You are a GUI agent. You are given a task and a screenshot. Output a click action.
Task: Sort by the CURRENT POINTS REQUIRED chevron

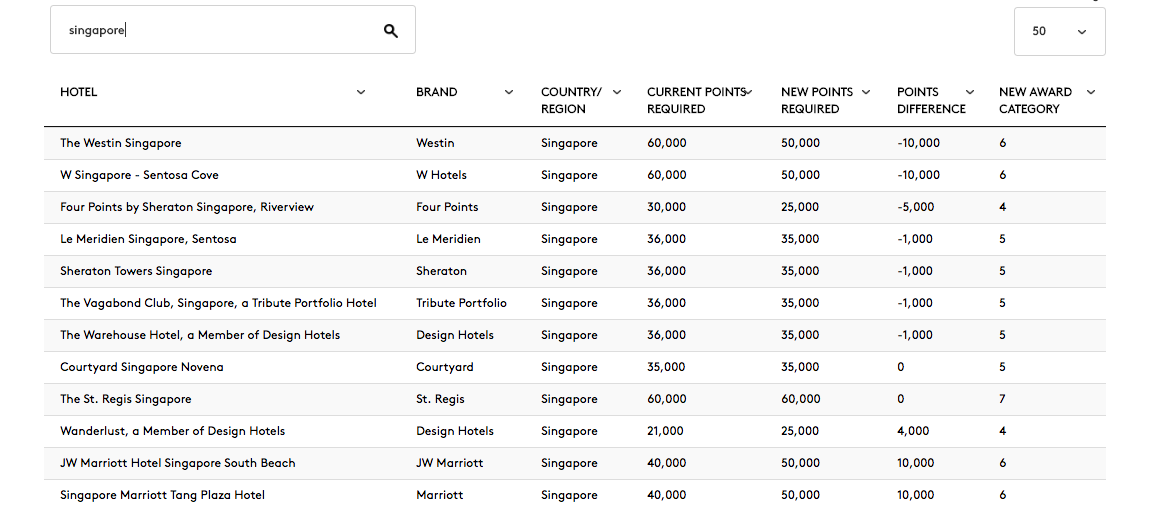(x=748, y=92)
